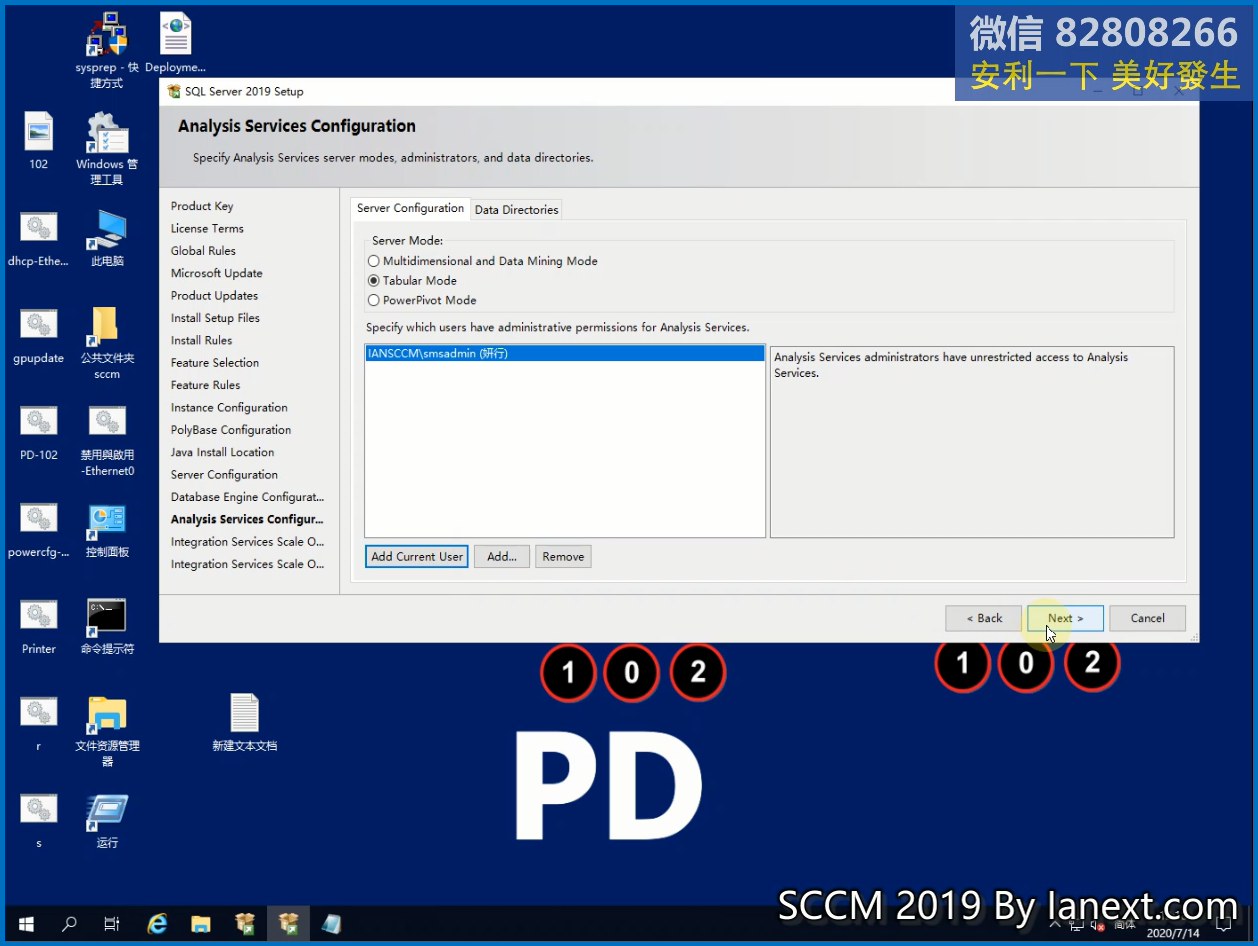The width and height of the screenshot is (1258, 946).
Task: Click the Install Rules step in the sidebar
Action: [201, 340]
